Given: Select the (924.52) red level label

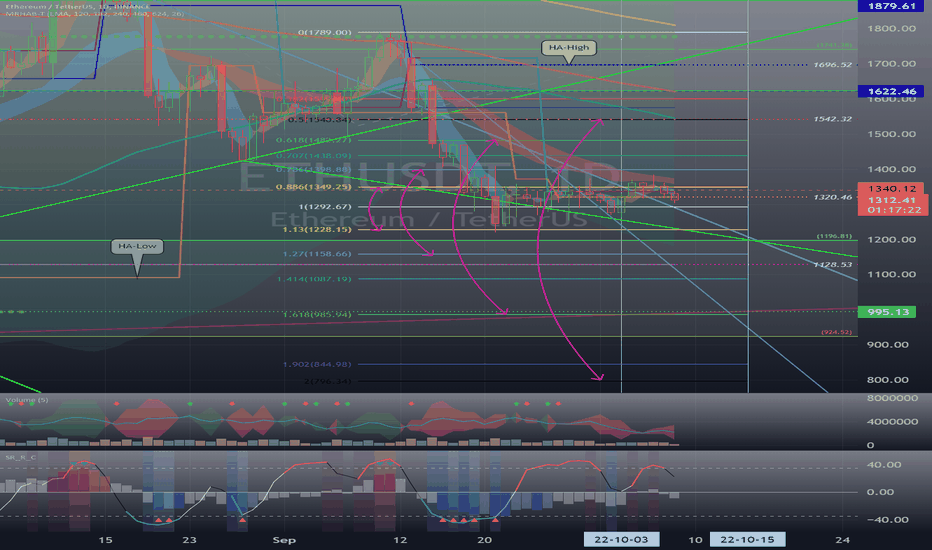Looking at the screenshot, I should pyautogui.click(x=836, y=332).
